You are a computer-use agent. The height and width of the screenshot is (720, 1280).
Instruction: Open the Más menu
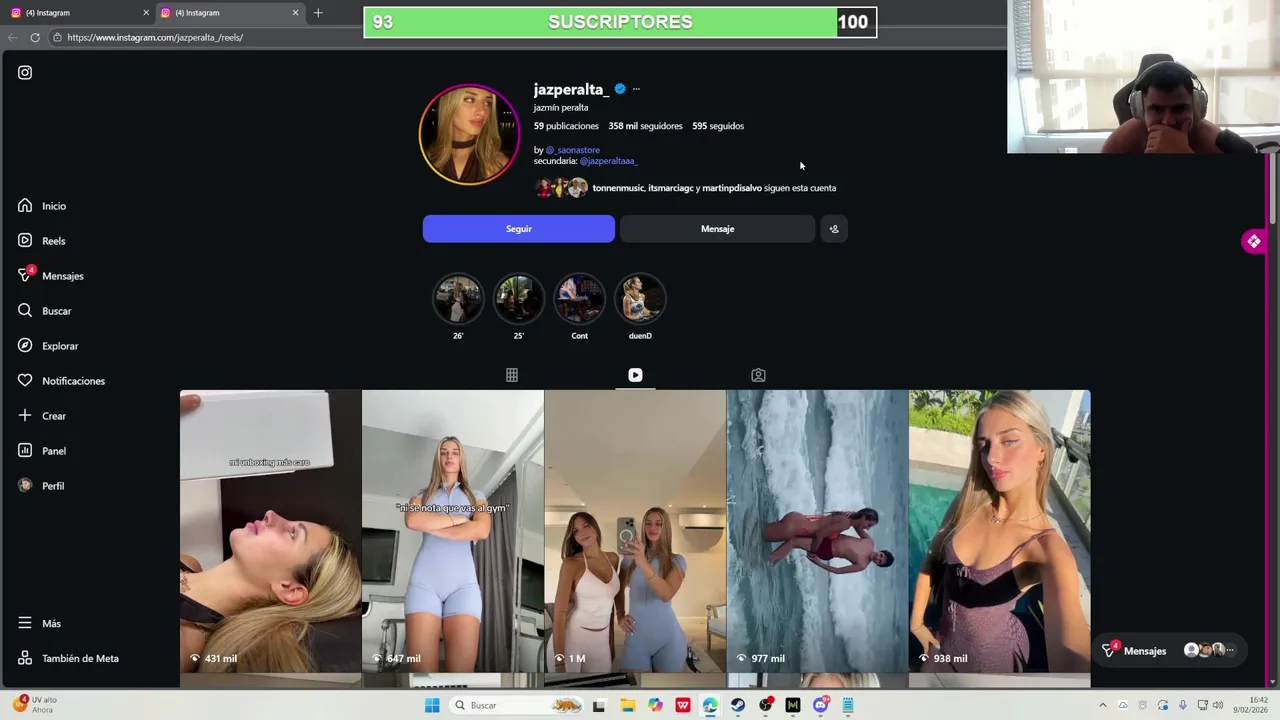39,623
